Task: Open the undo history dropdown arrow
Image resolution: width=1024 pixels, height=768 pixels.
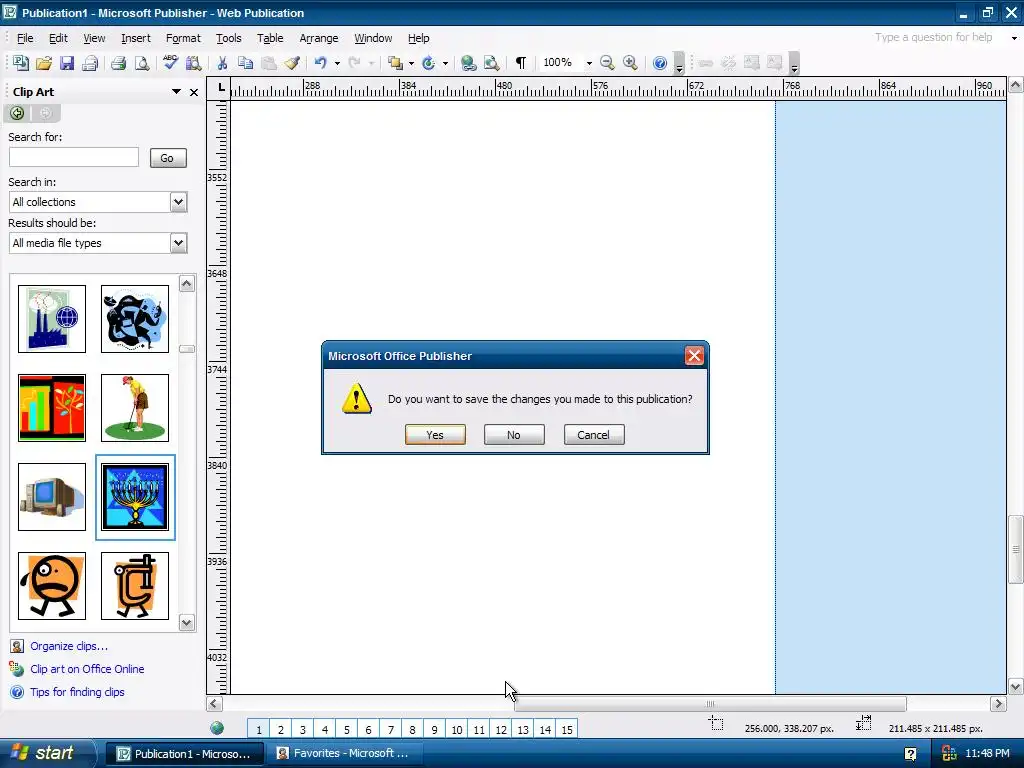Action: click(337, 63)
